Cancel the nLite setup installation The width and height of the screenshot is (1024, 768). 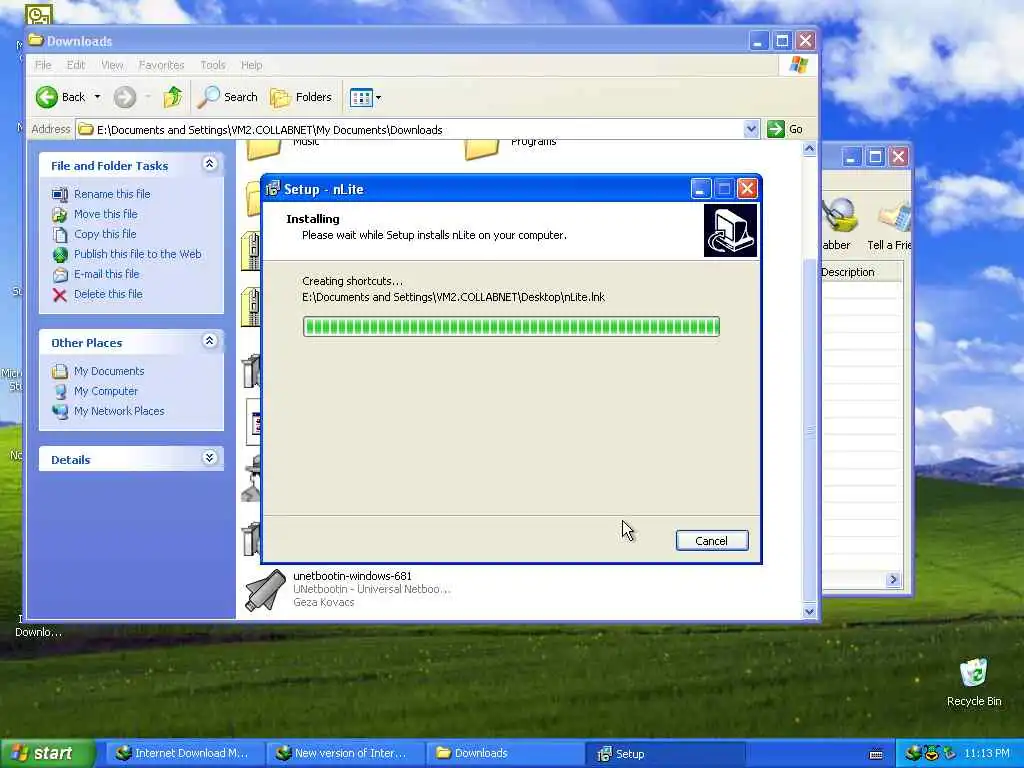coord(712,541)
